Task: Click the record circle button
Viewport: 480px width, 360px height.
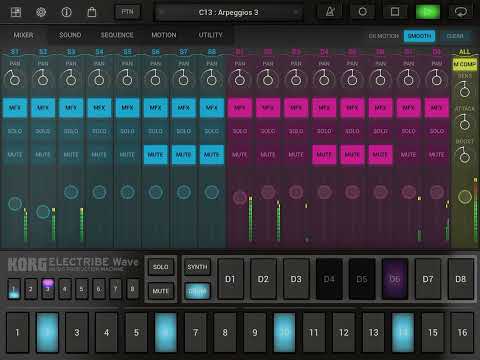Action: click(363, 12)
